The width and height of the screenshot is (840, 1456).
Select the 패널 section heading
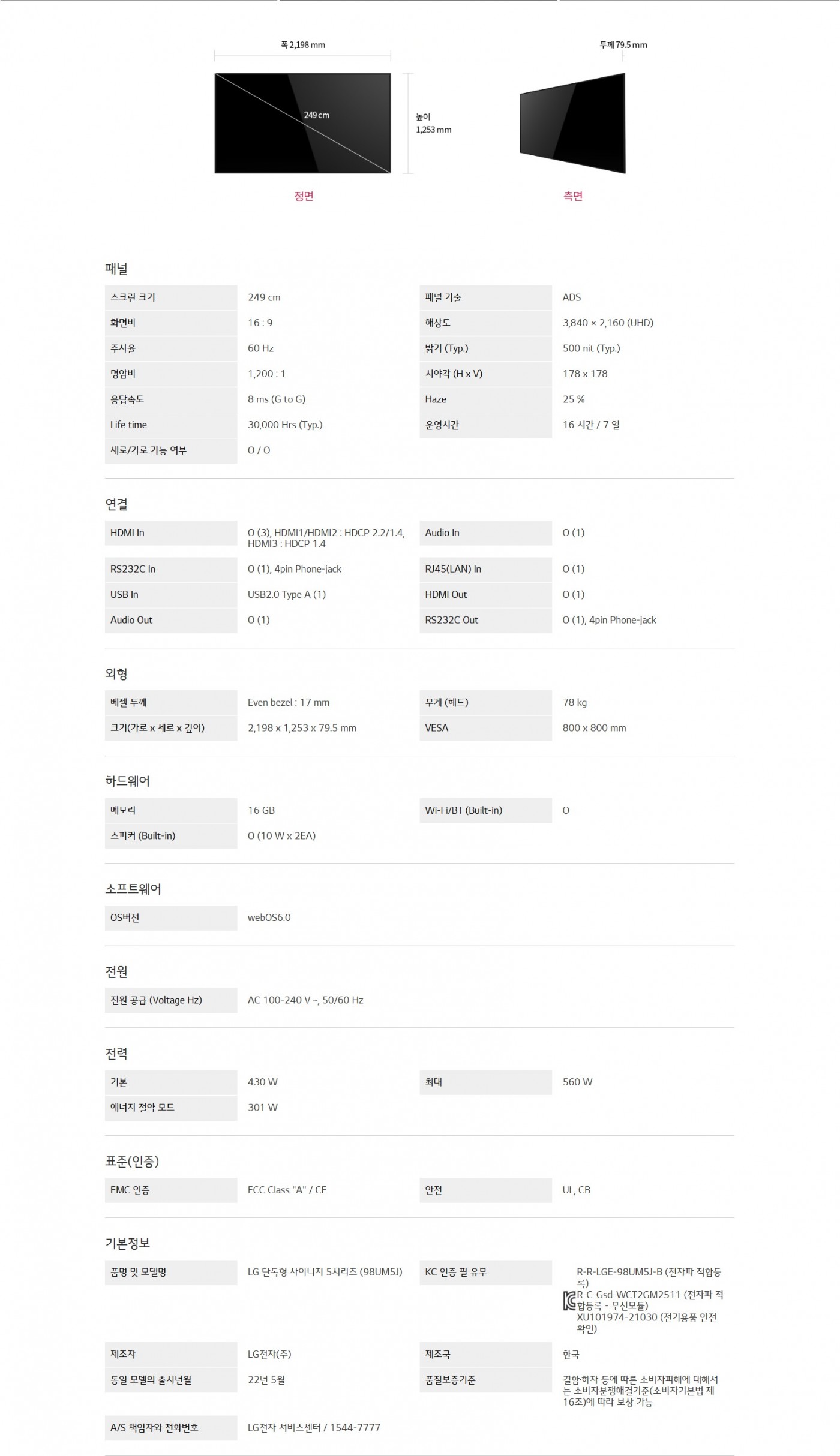(116, 269)
